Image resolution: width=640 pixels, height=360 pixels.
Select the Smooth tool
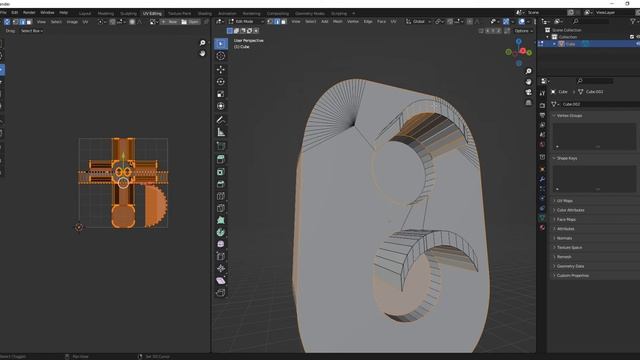(221, 244)
